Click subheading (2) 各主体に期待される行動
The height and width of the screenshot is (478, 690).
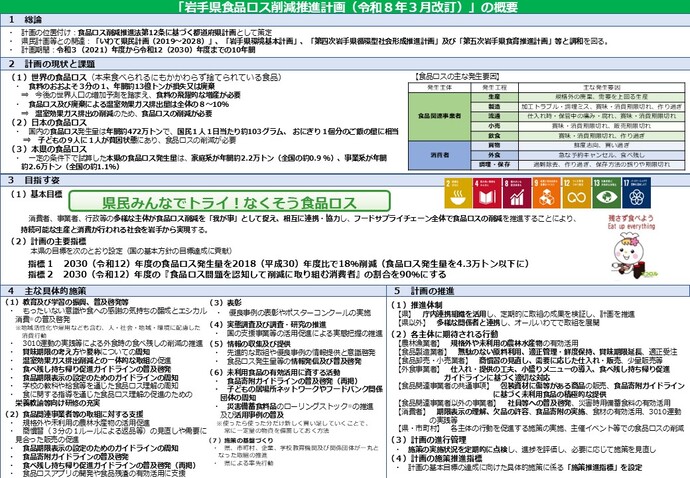(x=445, y=334)
